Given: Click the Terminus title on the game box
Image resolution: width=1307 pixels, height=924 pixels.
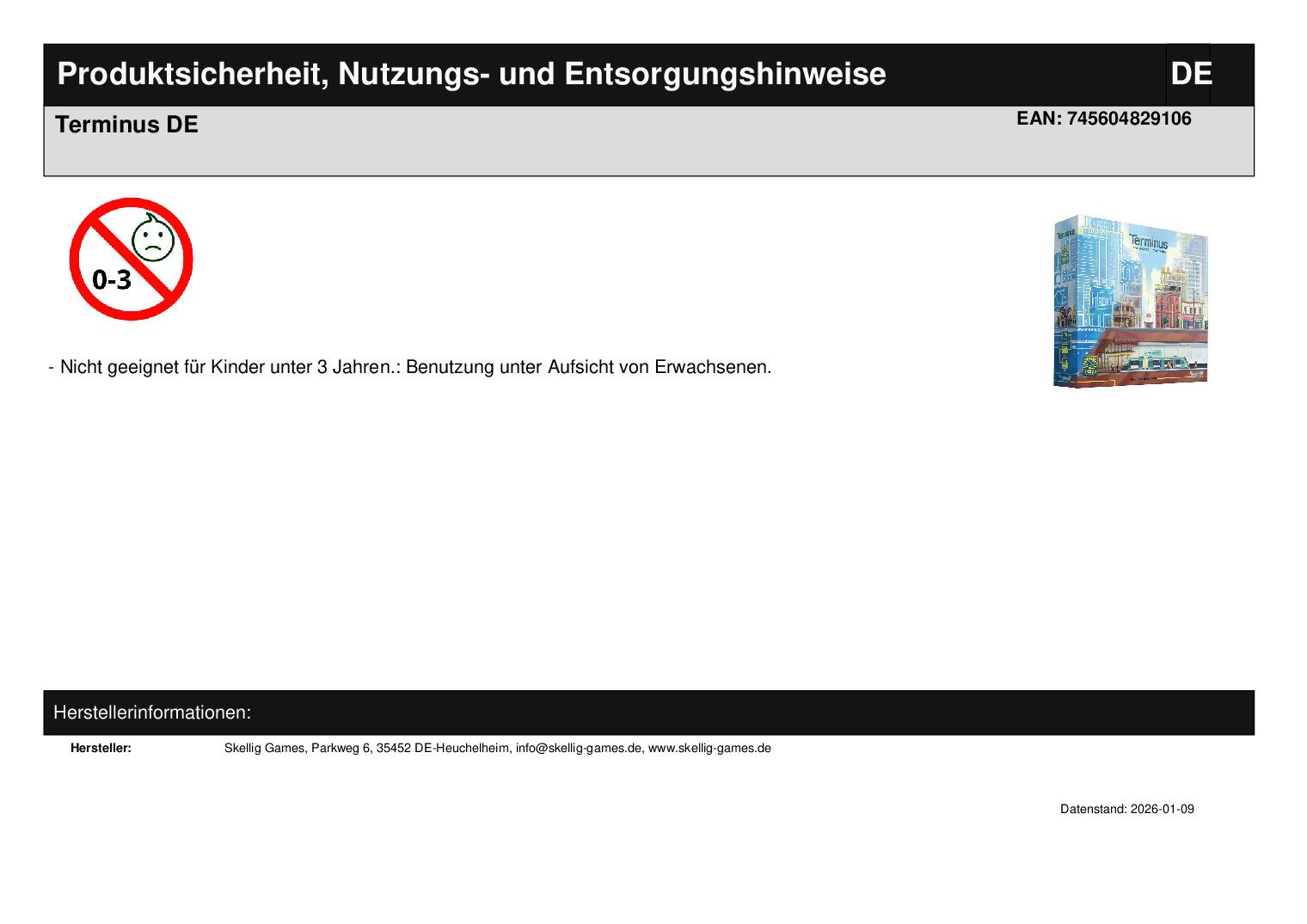Looking at the screenshot, I should coord(1149,242).
